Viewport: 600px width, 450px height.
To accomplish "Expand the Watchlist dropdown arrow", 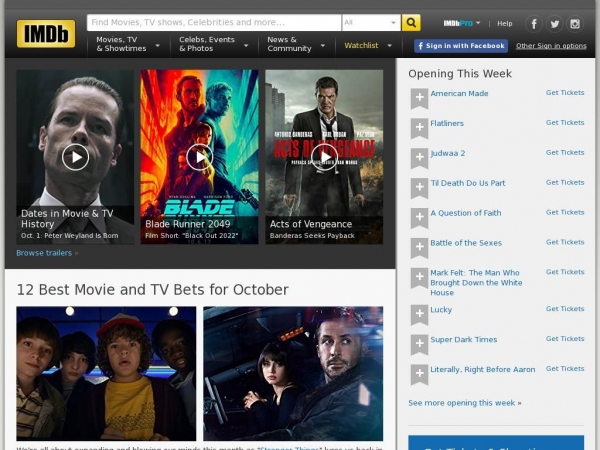I will [x=390, y=46].
